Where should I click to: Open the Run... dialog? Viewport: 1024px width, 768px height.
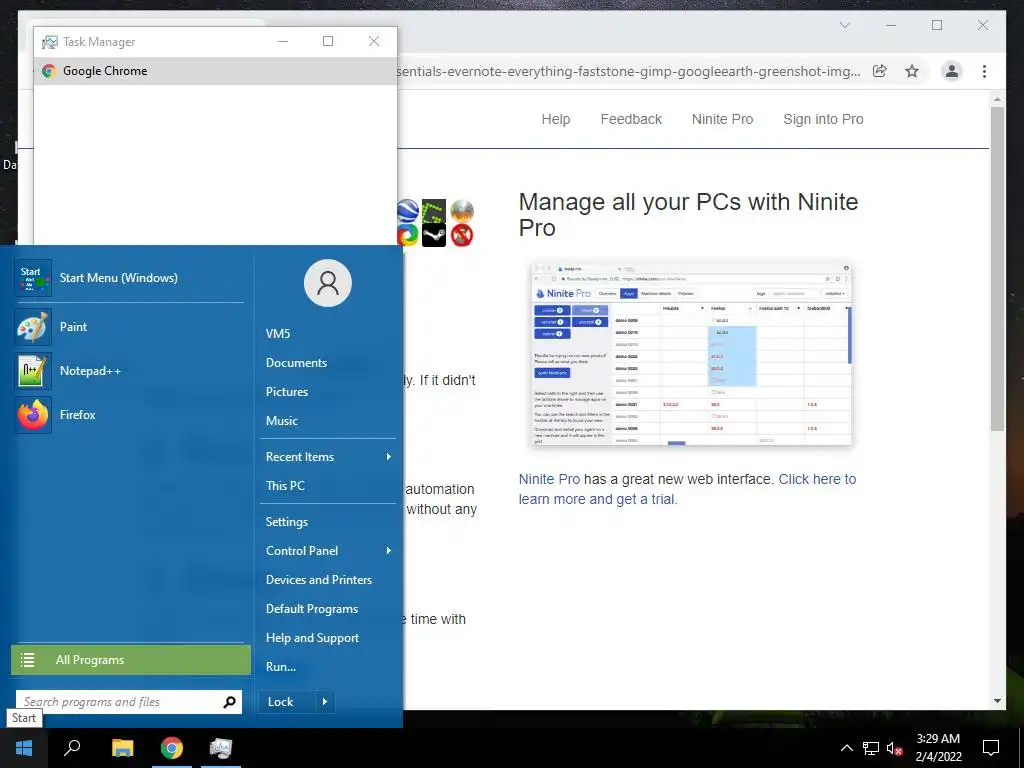click(281, 667)
